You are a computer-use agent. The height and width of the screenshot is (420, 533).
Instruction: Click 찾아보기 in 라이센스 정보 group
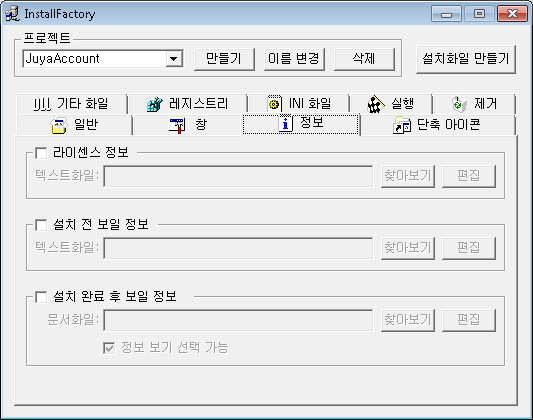pyautogui.click(x=408, y=176)
